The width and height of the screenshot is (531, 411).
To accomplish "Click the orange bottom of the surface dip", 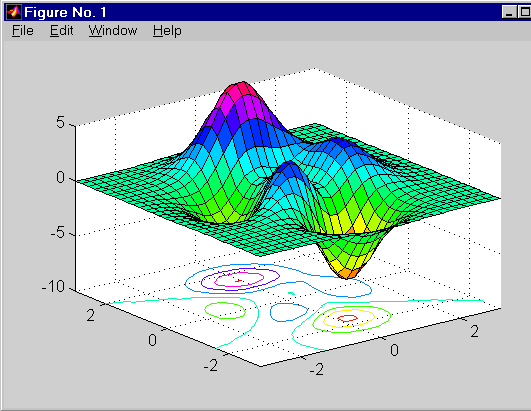I will 347,273.
